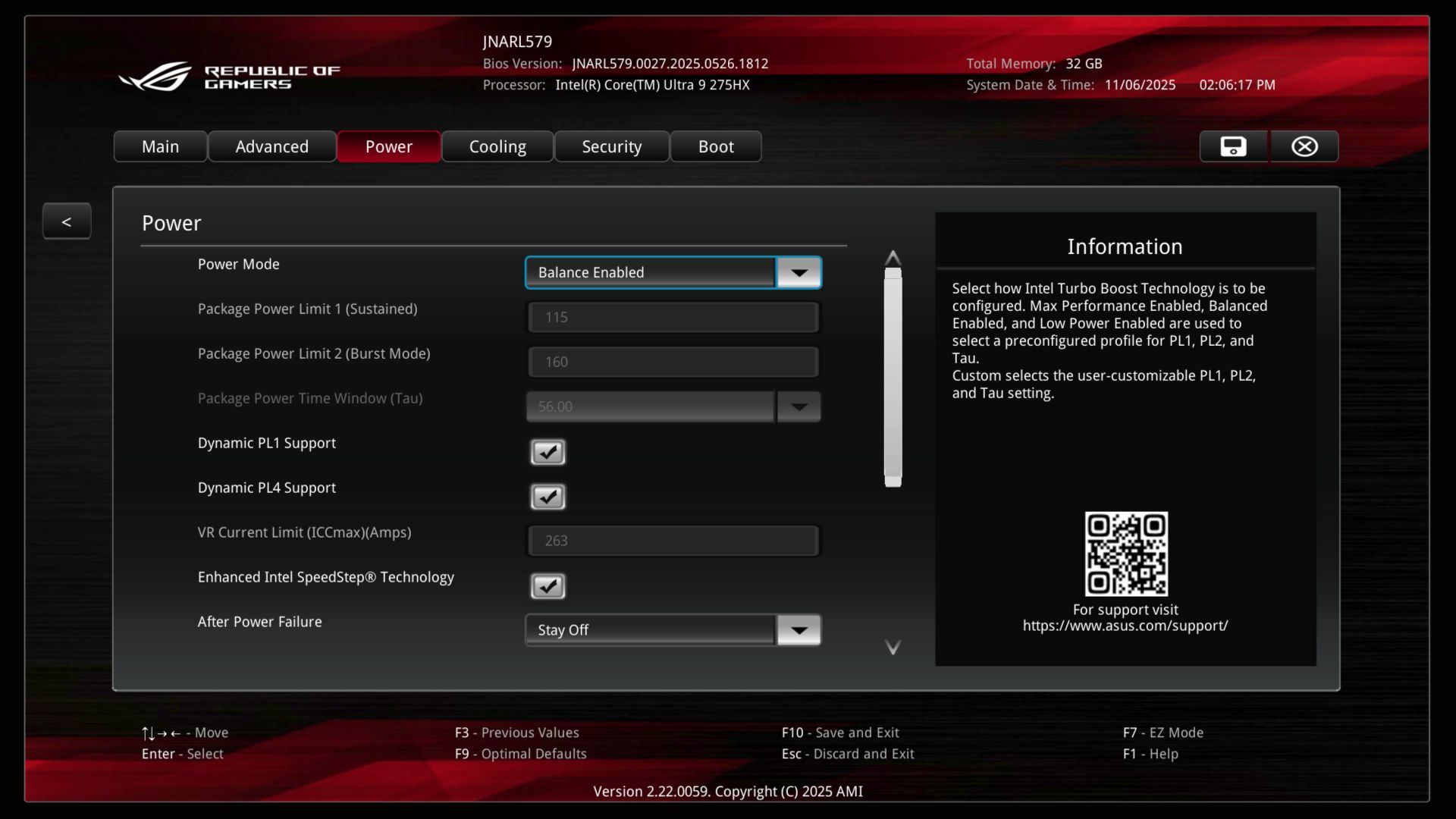Click the back arrow button

[67, 221]
